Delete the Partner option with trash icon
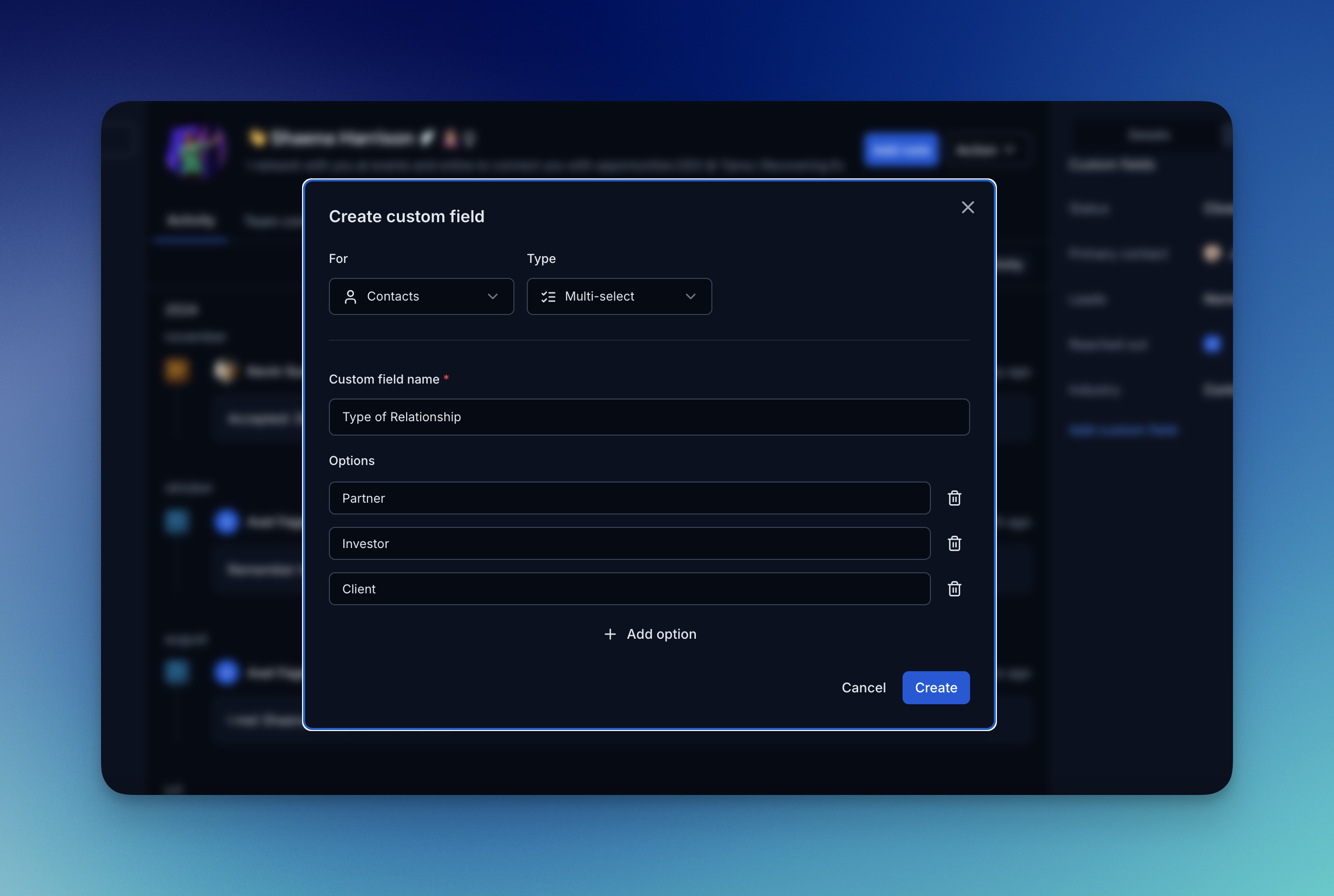This screenshot has width=1334, height=896. pos(954,499)
